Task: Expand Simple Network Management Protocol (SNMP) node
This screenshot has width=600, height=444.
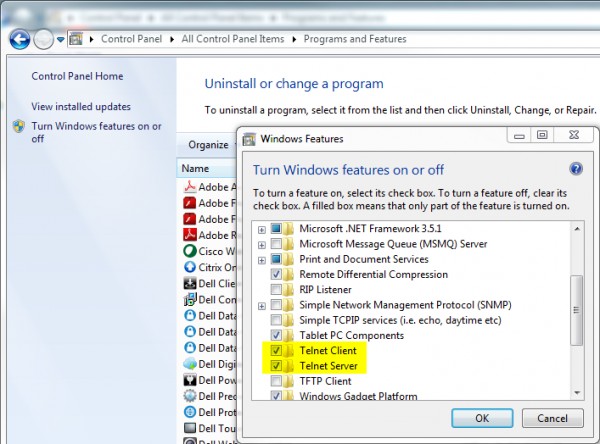Action: coord(262,306)
